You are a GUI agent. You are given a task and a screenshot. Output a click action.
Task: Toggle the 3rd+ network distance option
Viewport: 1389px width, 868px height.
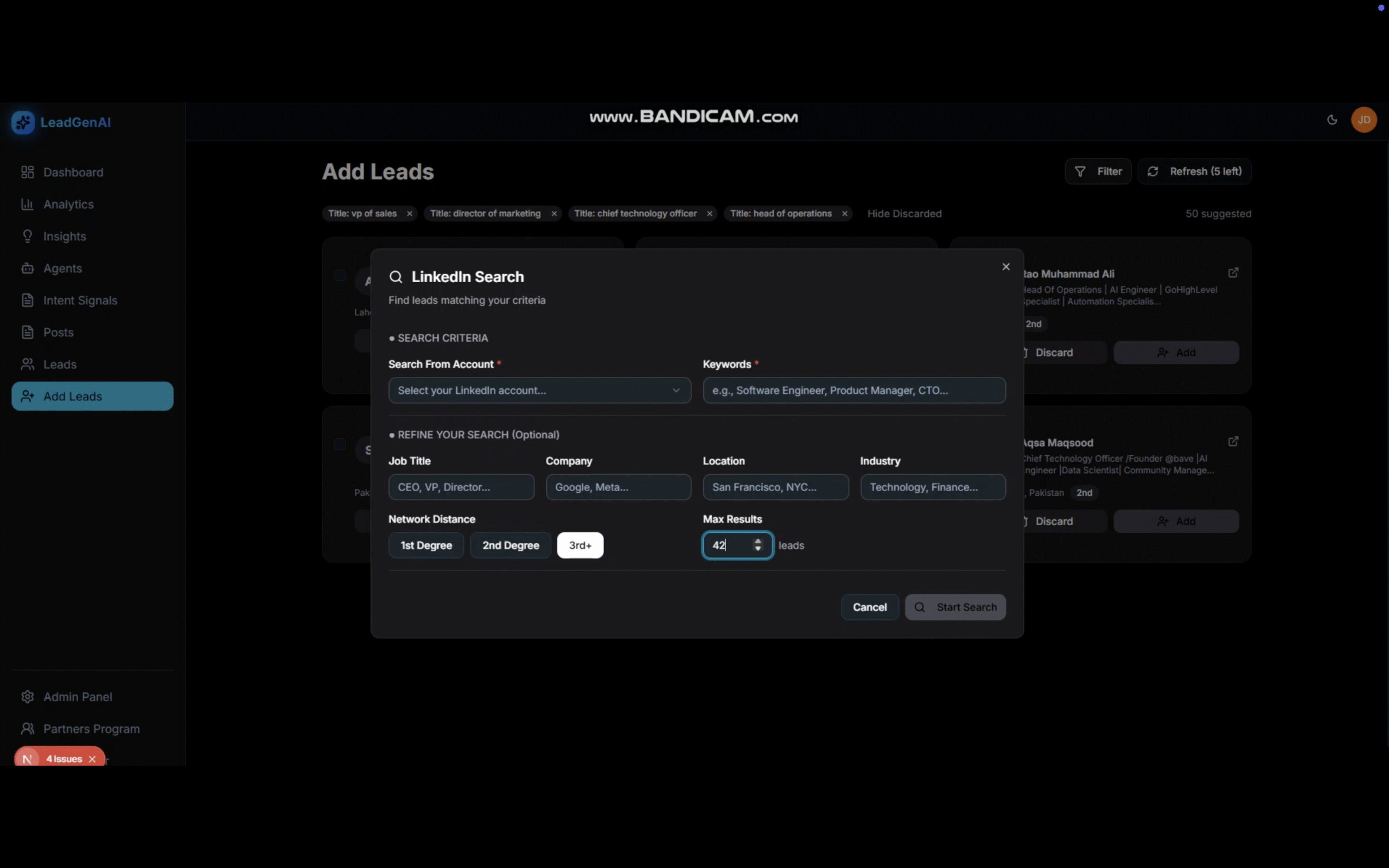pyautogui.click(x=579, y=545)
